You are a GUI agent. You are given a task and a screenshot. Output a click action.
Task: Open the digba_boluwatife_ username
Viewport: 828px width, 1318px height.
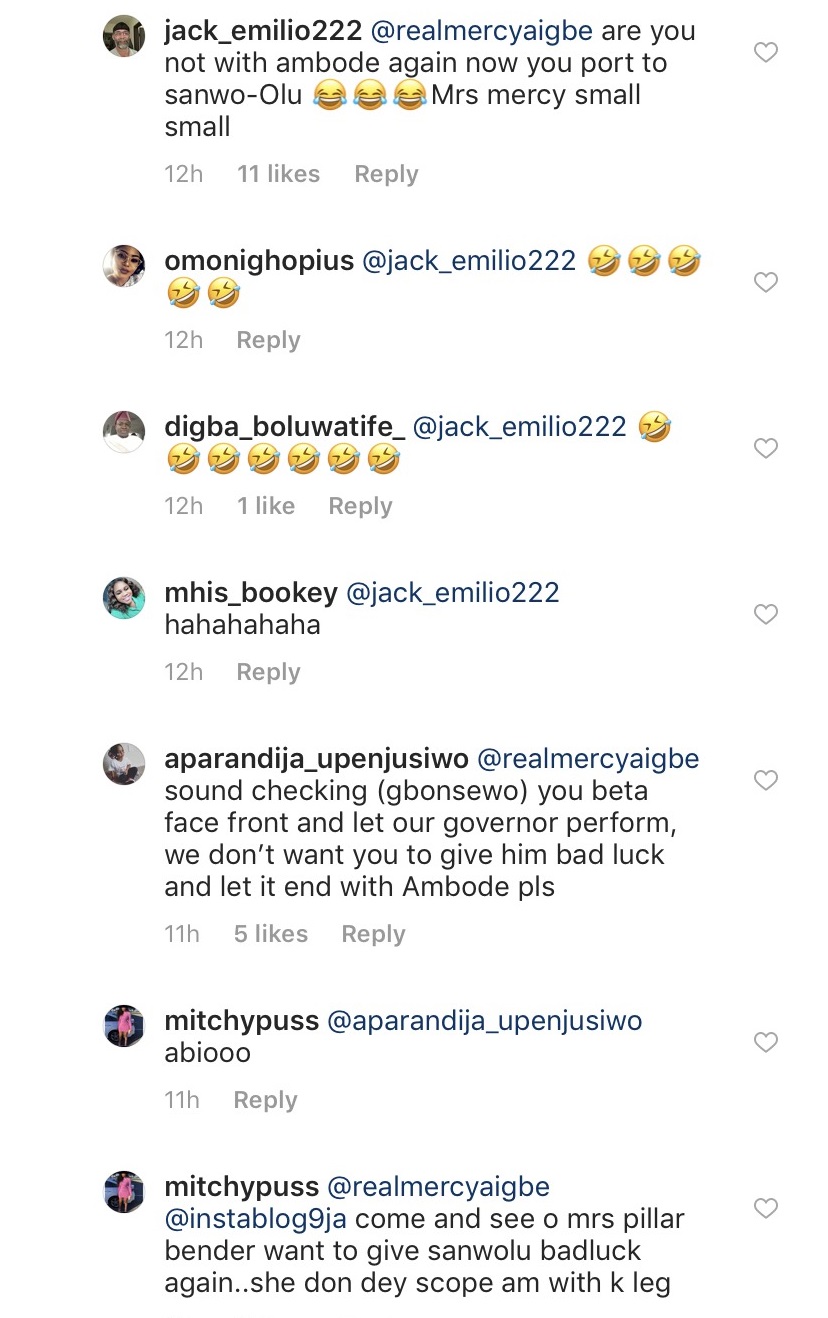[284, 427]
